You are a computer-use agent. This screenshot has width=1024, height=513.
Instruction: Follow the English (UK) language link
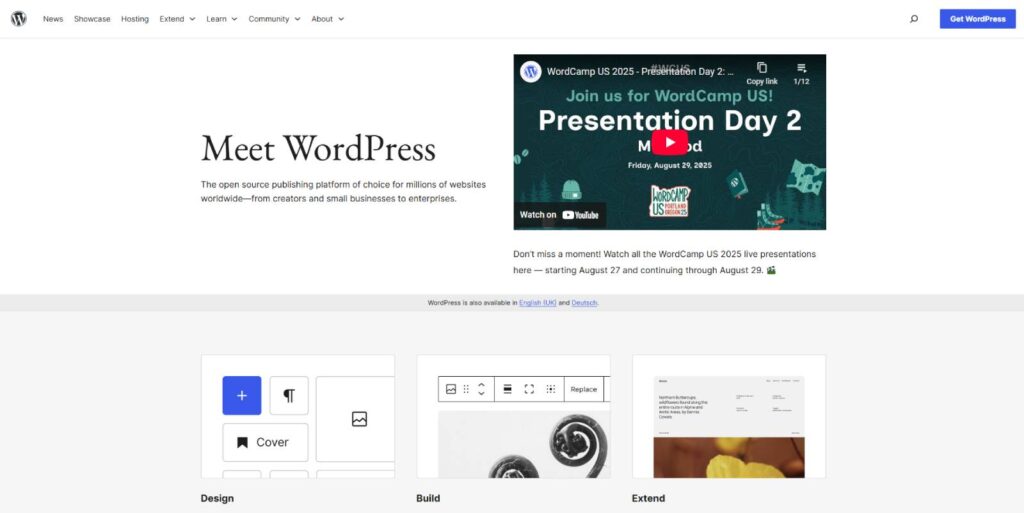537,302
